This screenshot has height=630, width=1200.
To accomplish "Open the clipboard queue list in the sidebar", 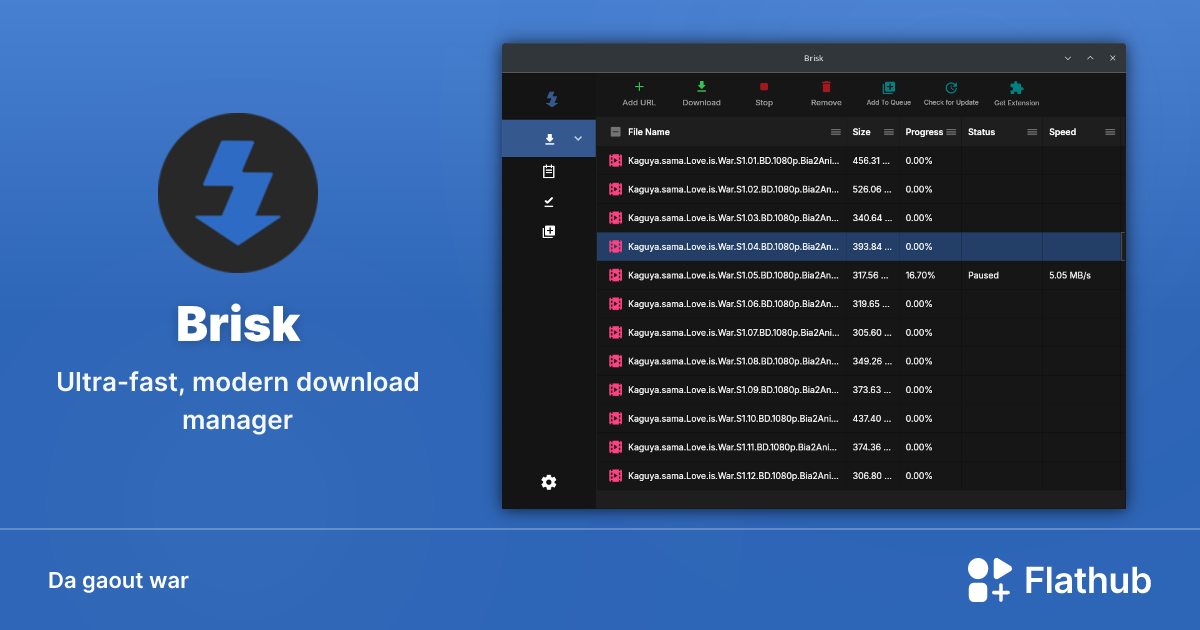I will click(548, 171).
